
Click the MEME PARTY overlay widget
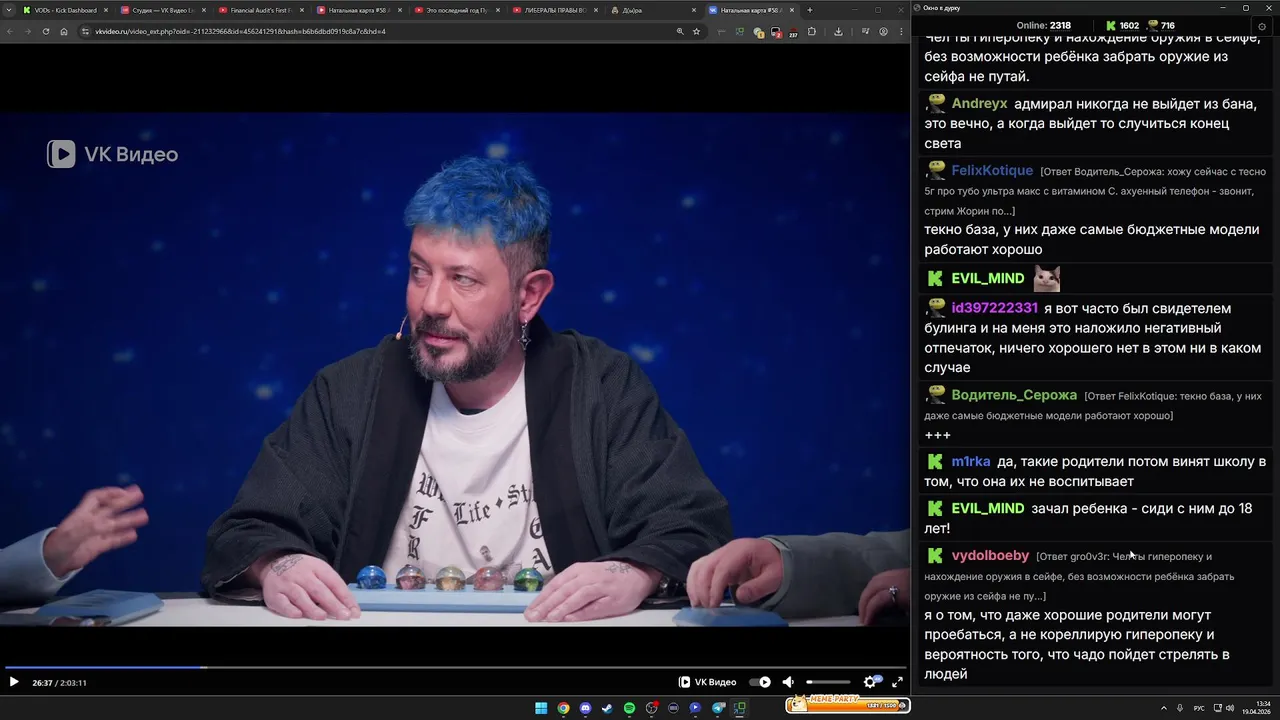(847, 704)
